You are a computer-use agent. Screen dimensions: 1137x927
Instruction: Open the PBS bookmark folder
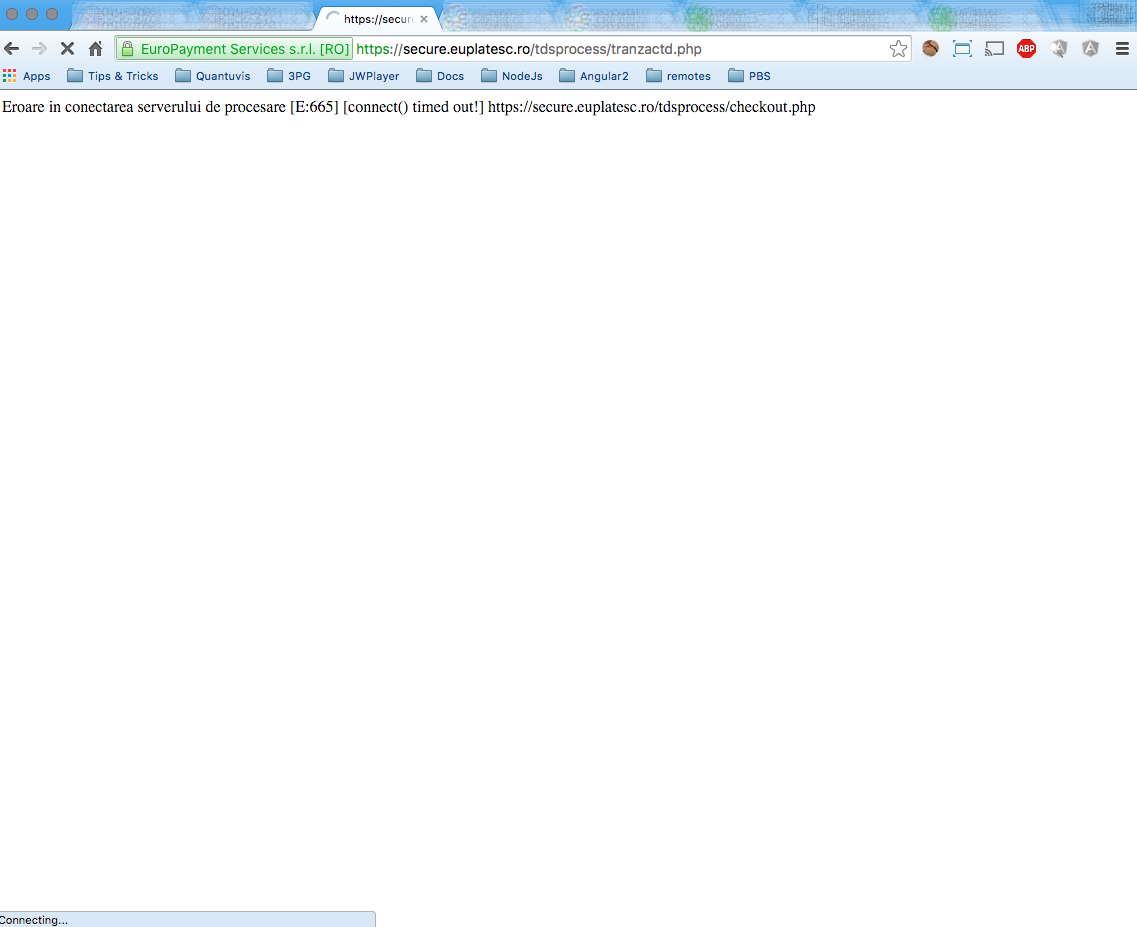(749, 76)
